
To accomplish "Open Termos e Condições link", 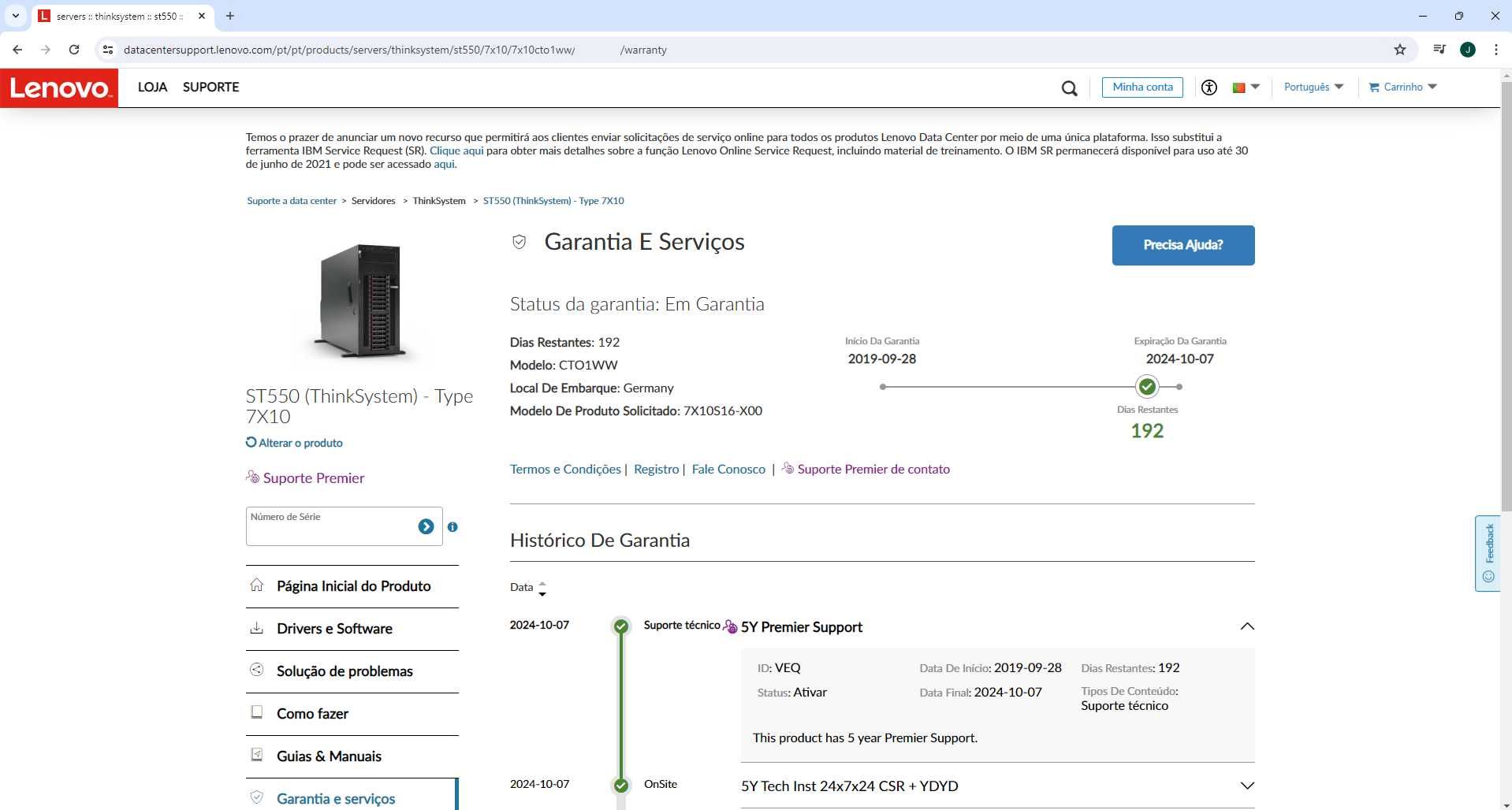I will [565, 469].
